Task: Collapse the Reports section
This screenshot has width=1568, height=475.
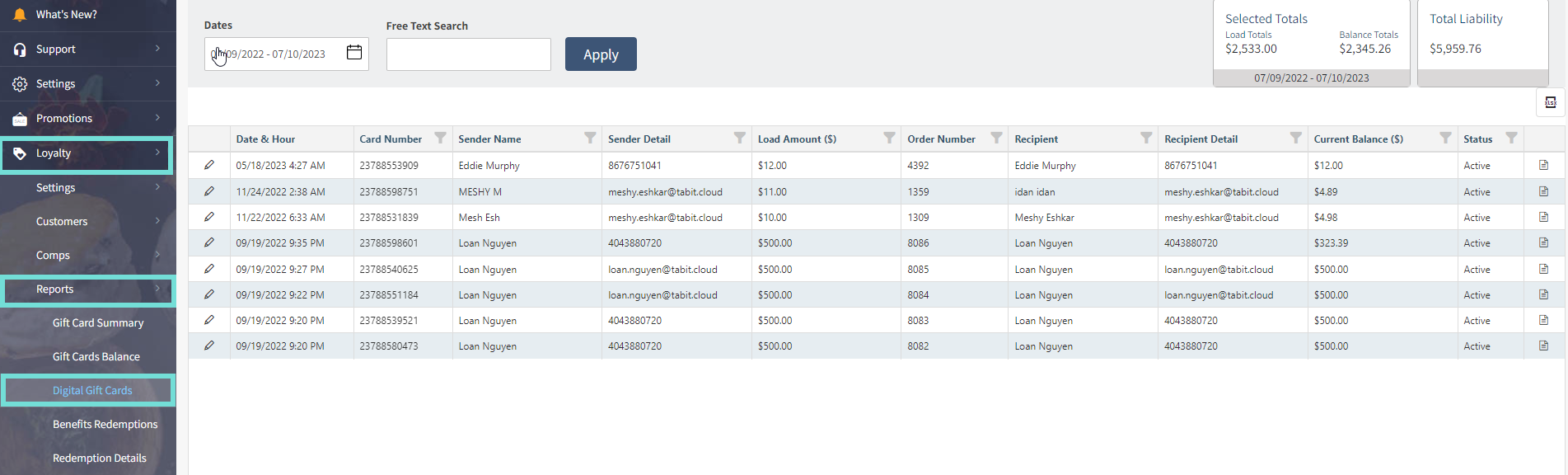Action: coord(87,289)
